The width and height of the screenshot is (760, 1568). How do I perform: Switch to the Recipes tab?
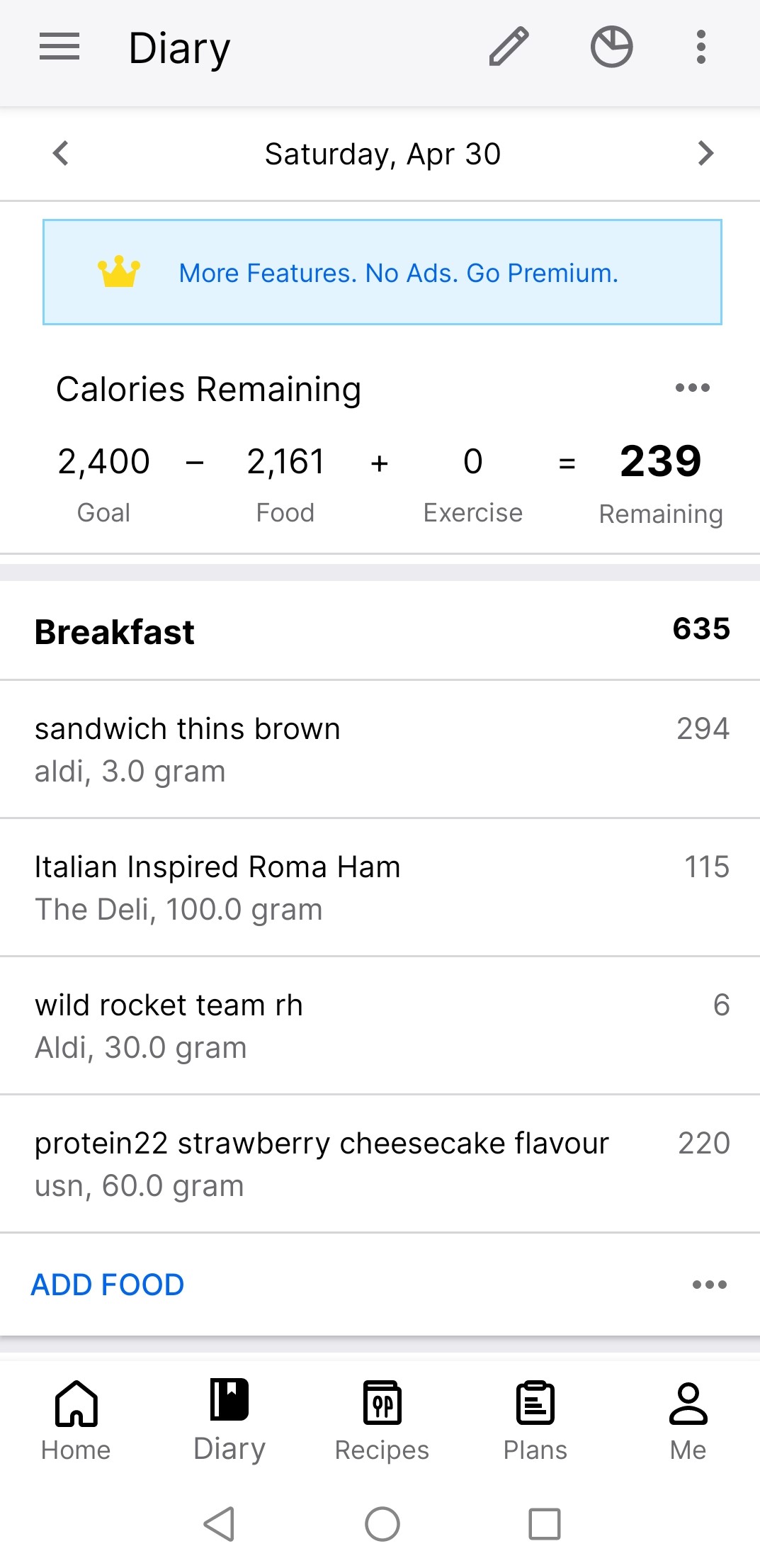(x=382, y=1419)
